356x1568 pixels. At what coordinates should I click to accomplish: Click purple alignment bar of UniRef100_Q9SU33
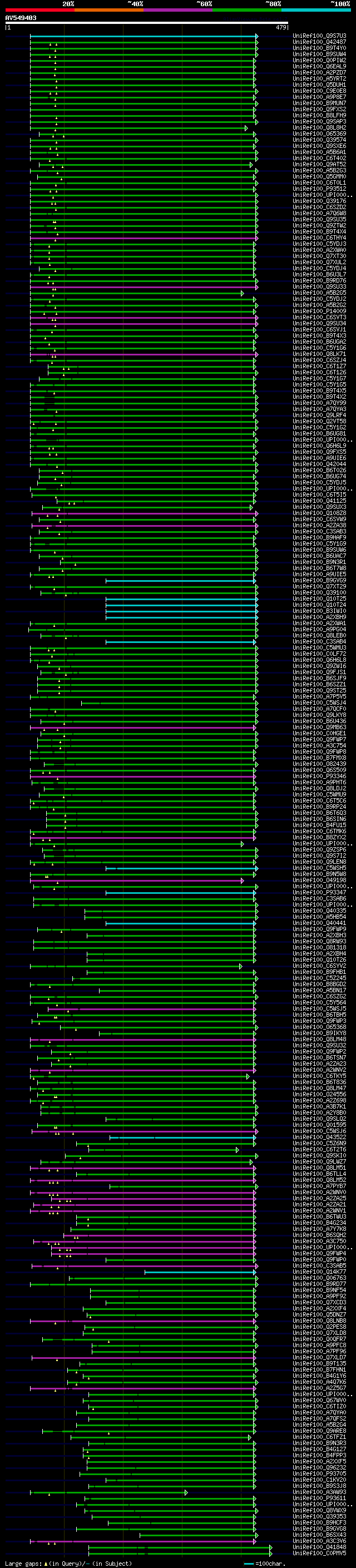tap(144, 286)
